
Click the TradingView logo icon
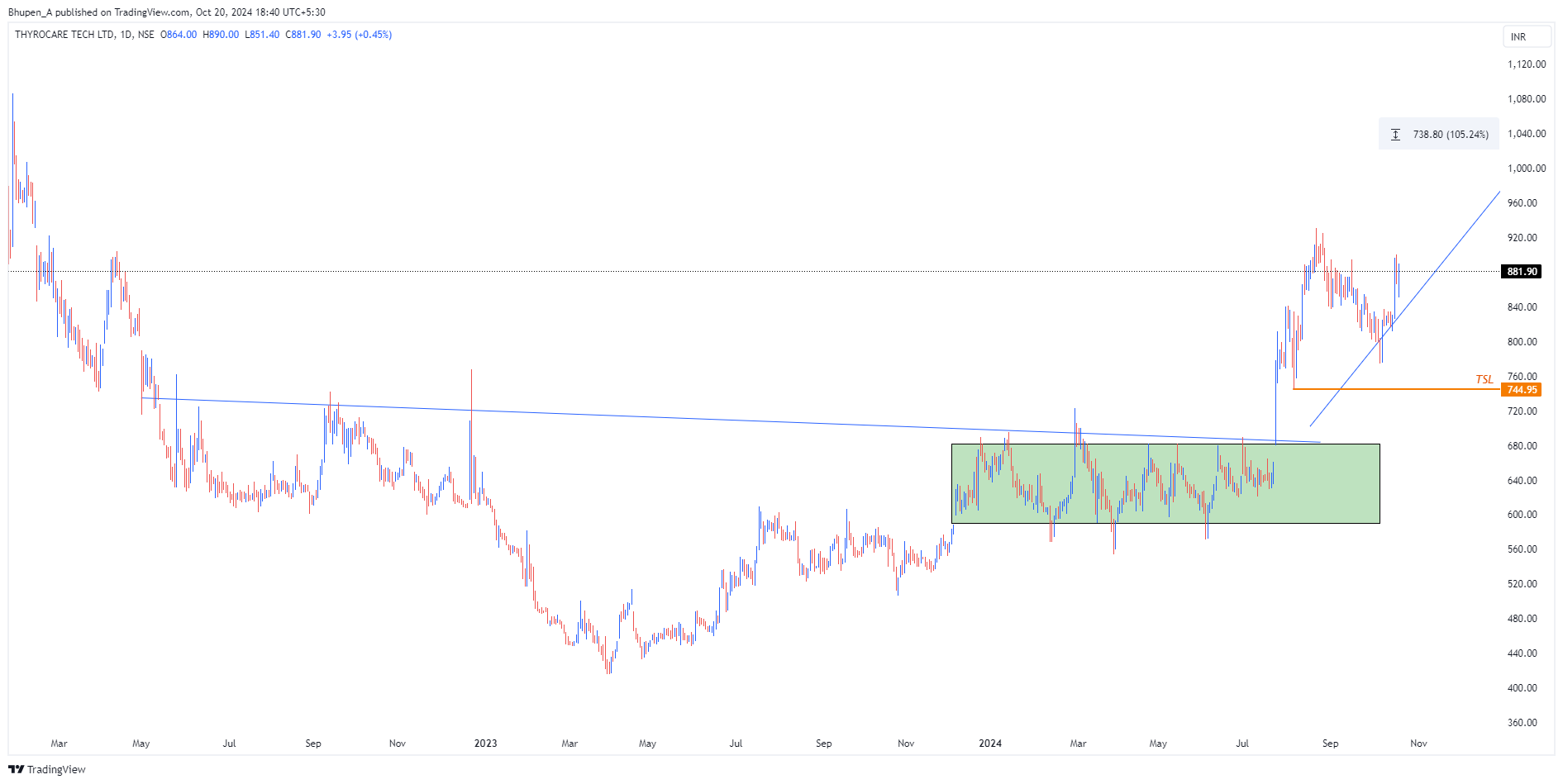16,769
